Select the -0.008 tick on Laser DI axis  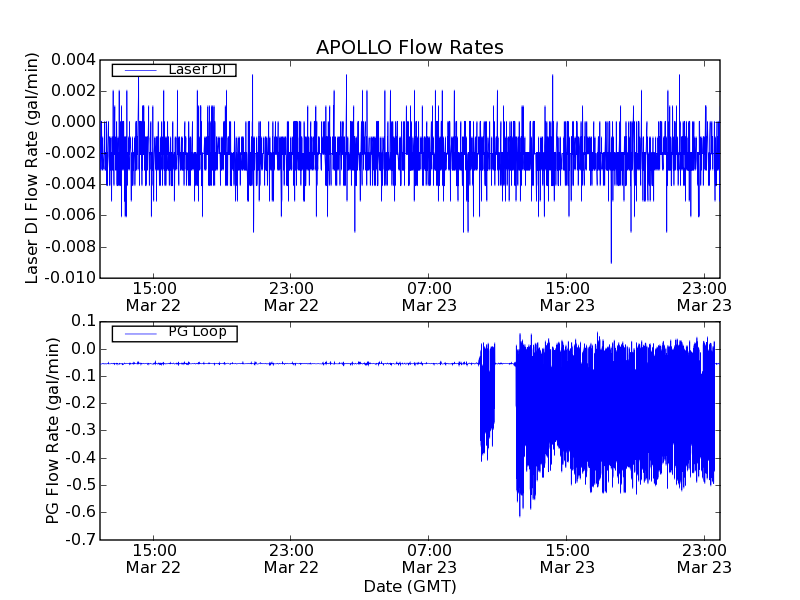(70, 247)
